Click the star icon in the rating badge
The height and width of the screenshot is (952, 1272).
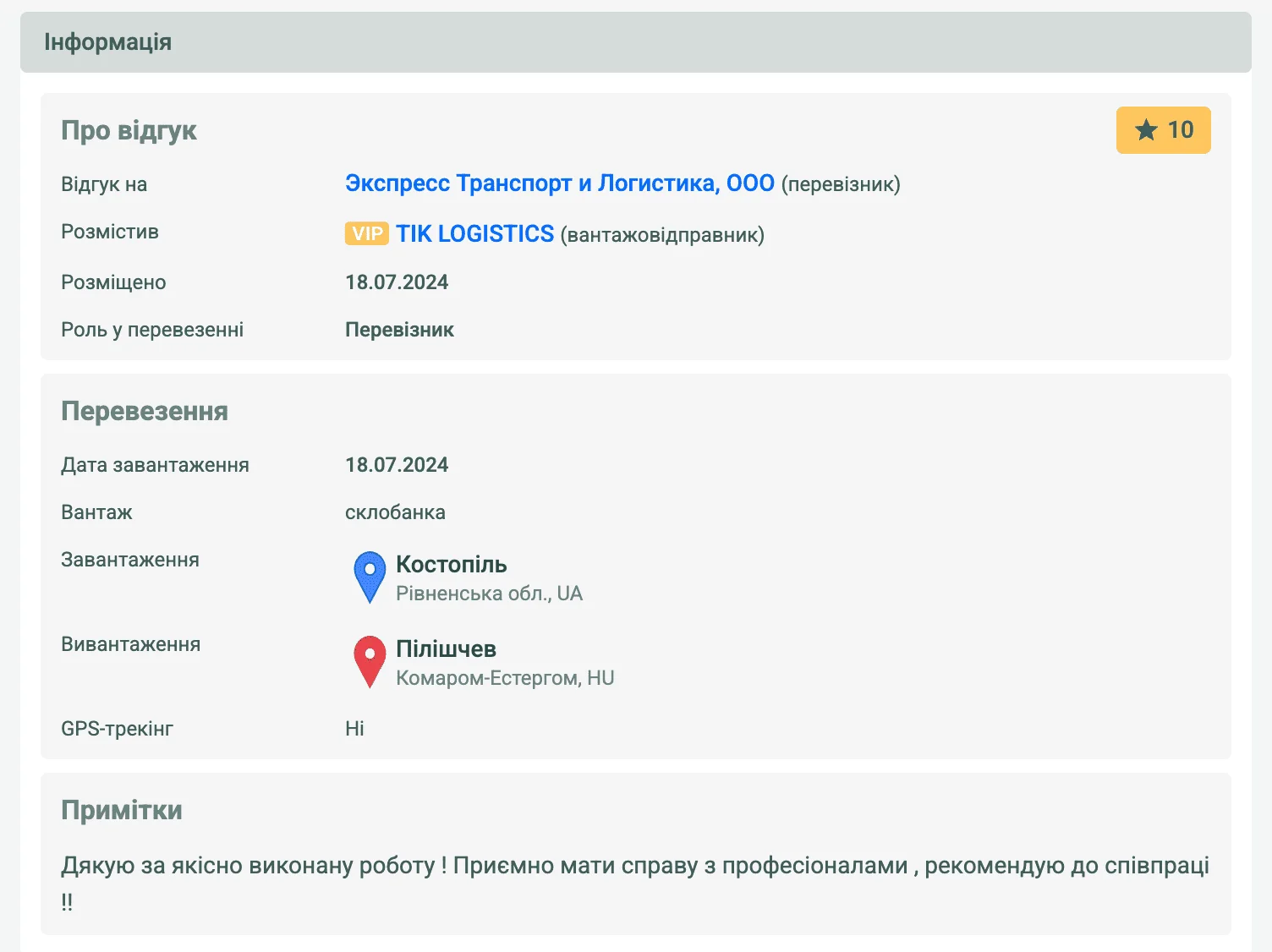(x=1146, y=130)
